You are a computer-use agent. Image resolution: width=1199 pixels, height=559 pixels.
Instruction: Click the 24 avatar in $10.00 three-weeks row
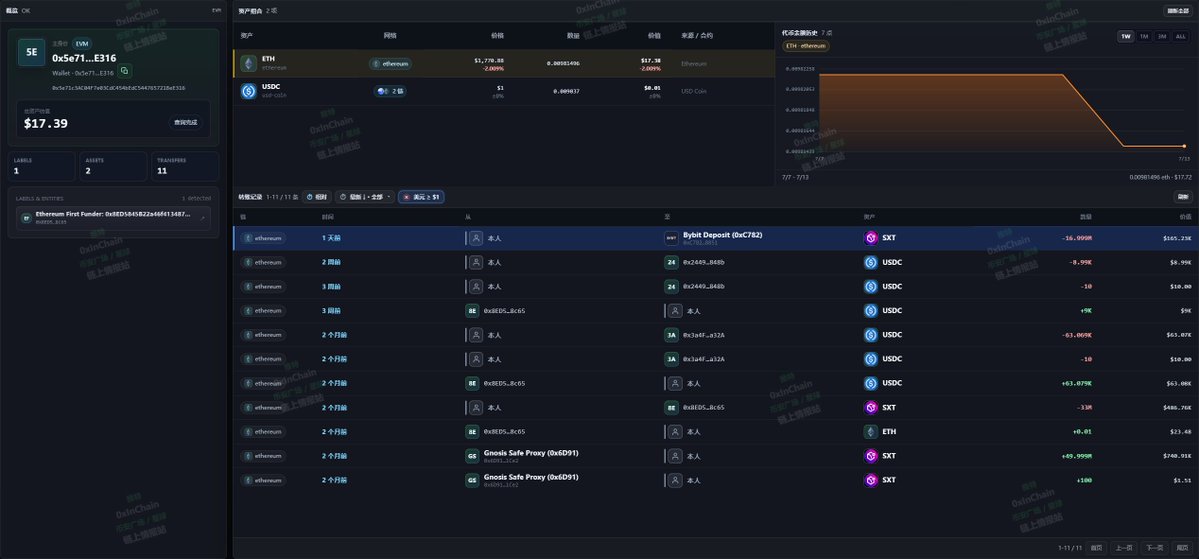coord(671,287)
